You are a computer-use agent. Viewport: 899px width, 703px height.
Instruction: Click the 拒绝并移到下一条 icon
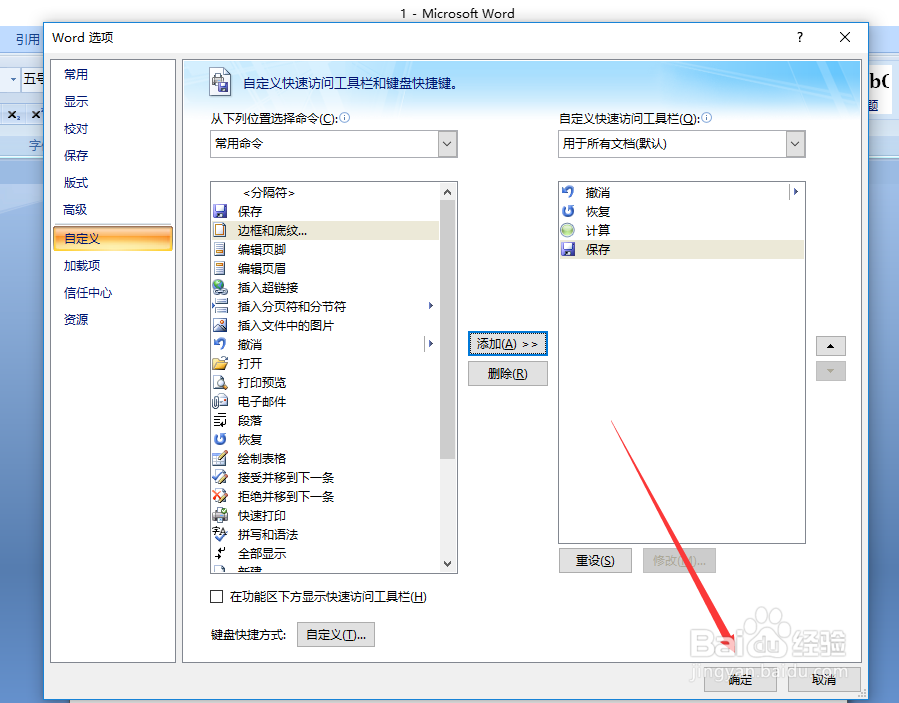pyautogui.click(x=220, y=496)
